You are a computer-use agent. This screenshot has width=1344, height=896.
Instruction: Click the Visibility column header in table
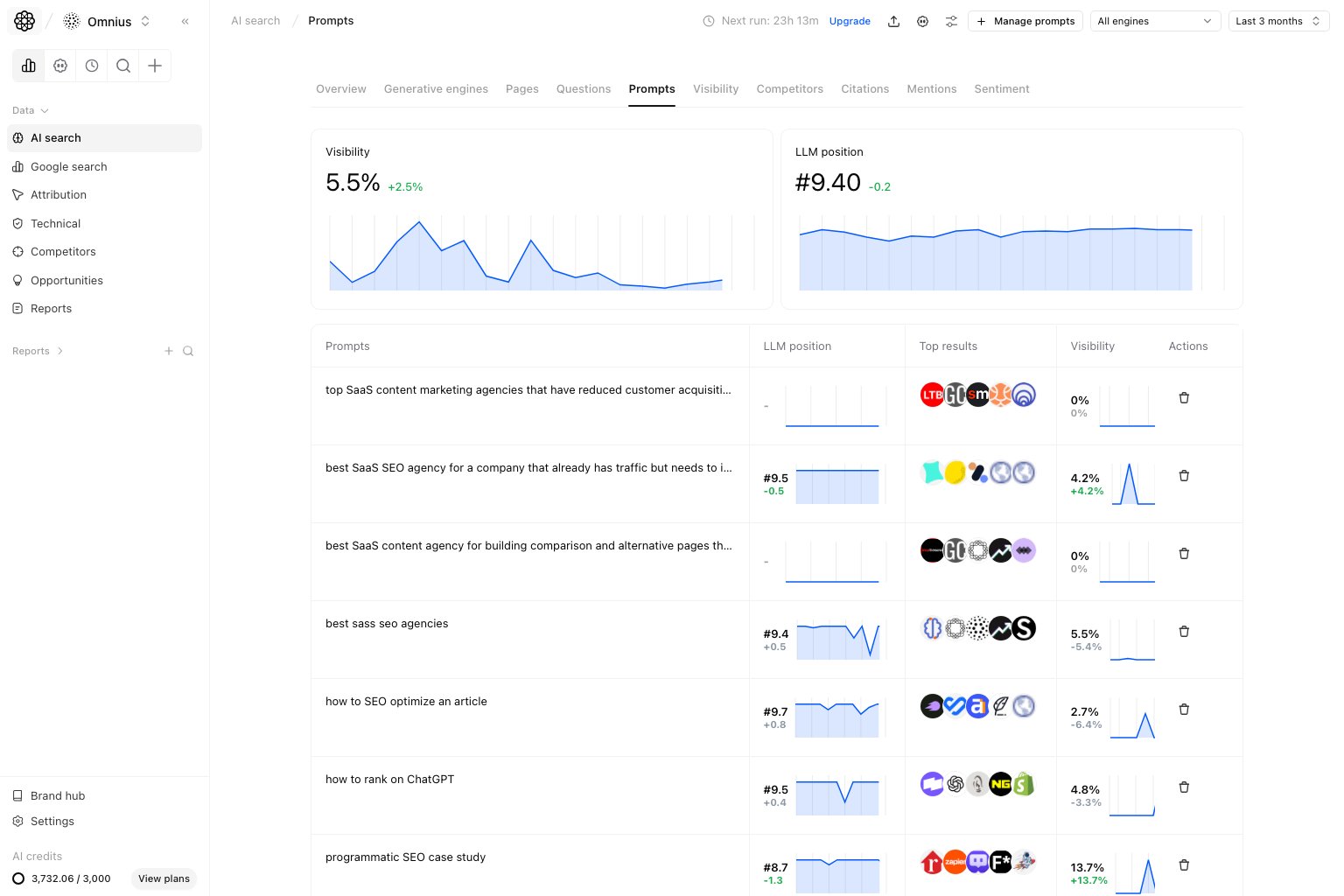(1092, 346)
